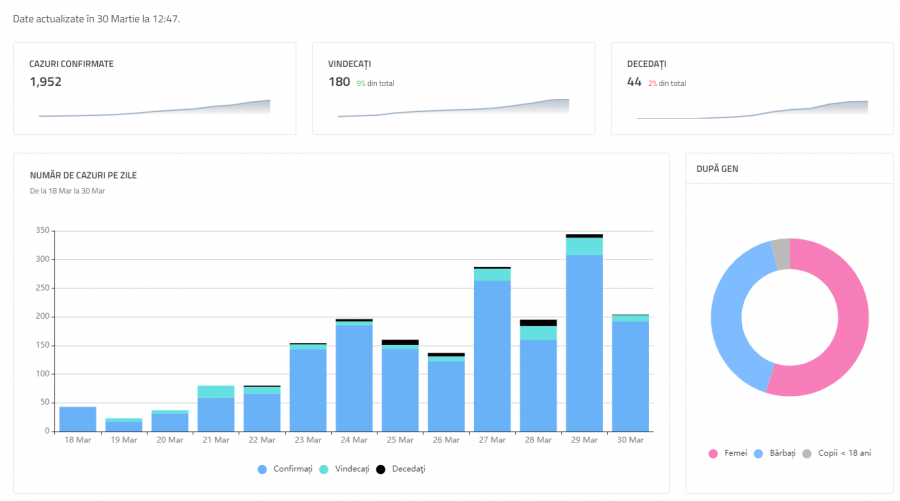Screen dimensions: 900x501
Task: Select the 27 Mar blue confirmed bar
Action: tap(492, 355)
